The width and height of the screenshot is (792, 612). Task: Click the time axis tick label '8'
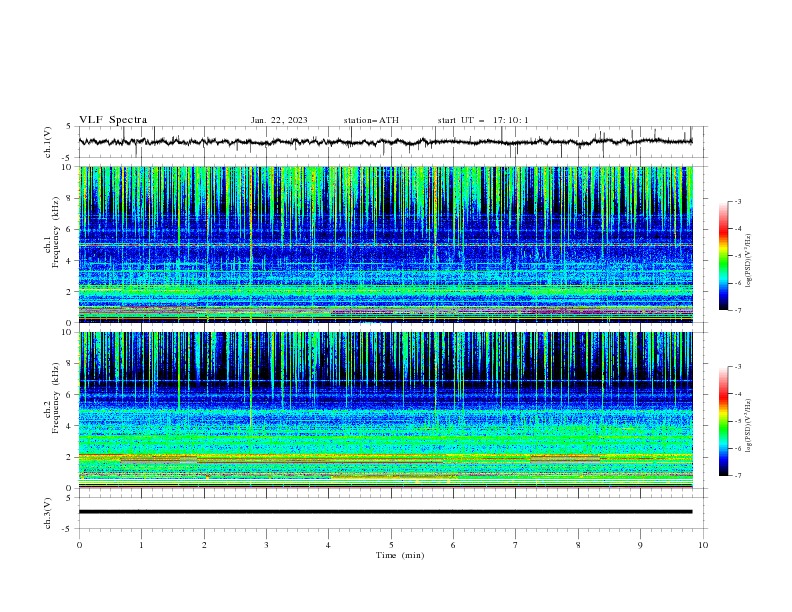(578, 545)
